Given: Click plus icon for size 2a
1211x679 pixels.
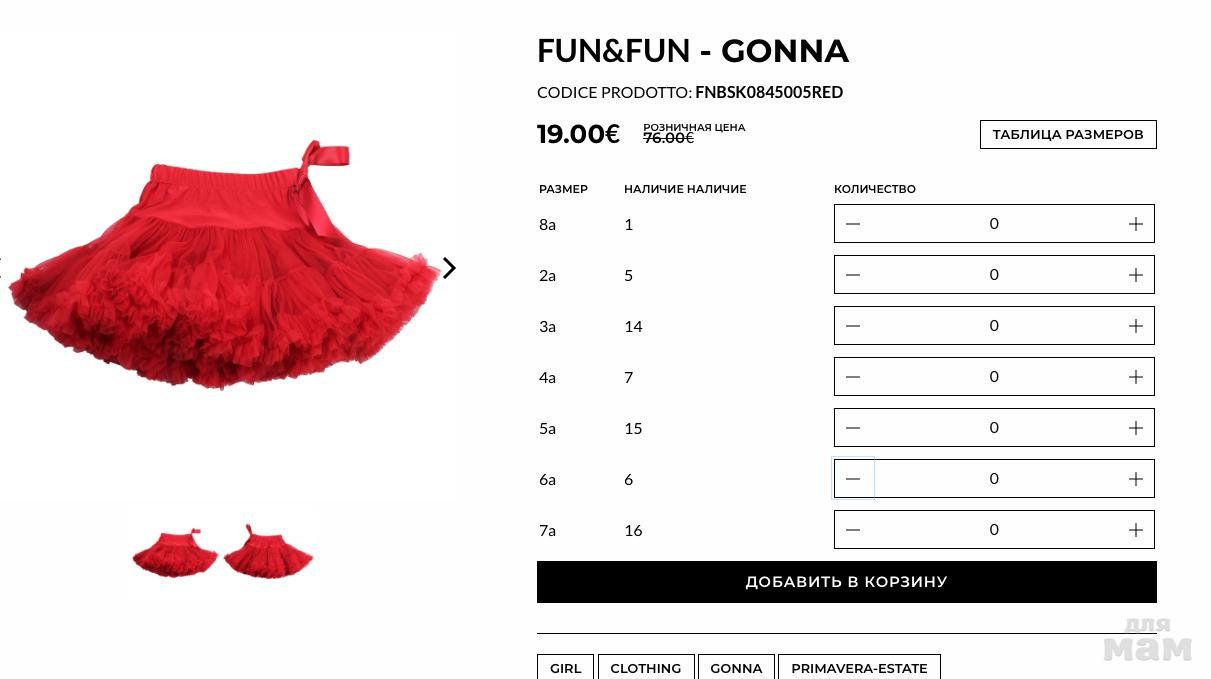Looking at the screenshot, I should [1135, 275].
